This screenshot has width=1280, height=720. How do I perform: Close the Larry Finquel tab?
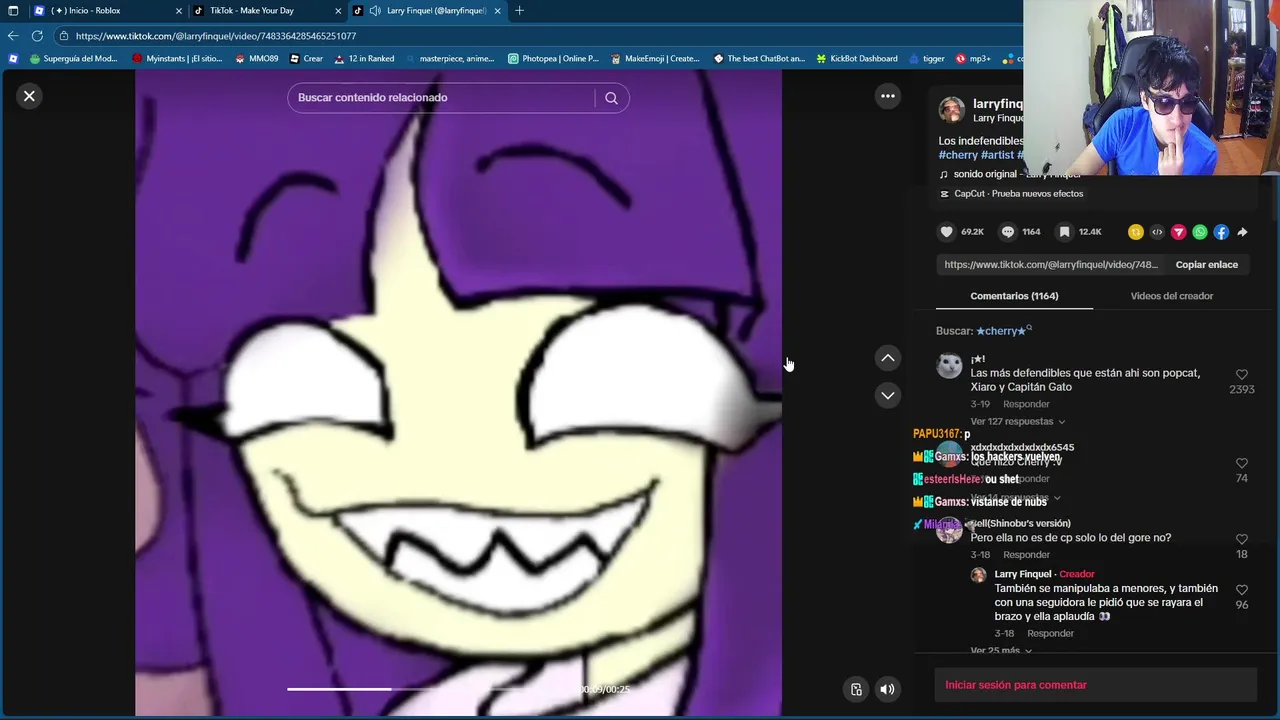click(x=497, y=11)
